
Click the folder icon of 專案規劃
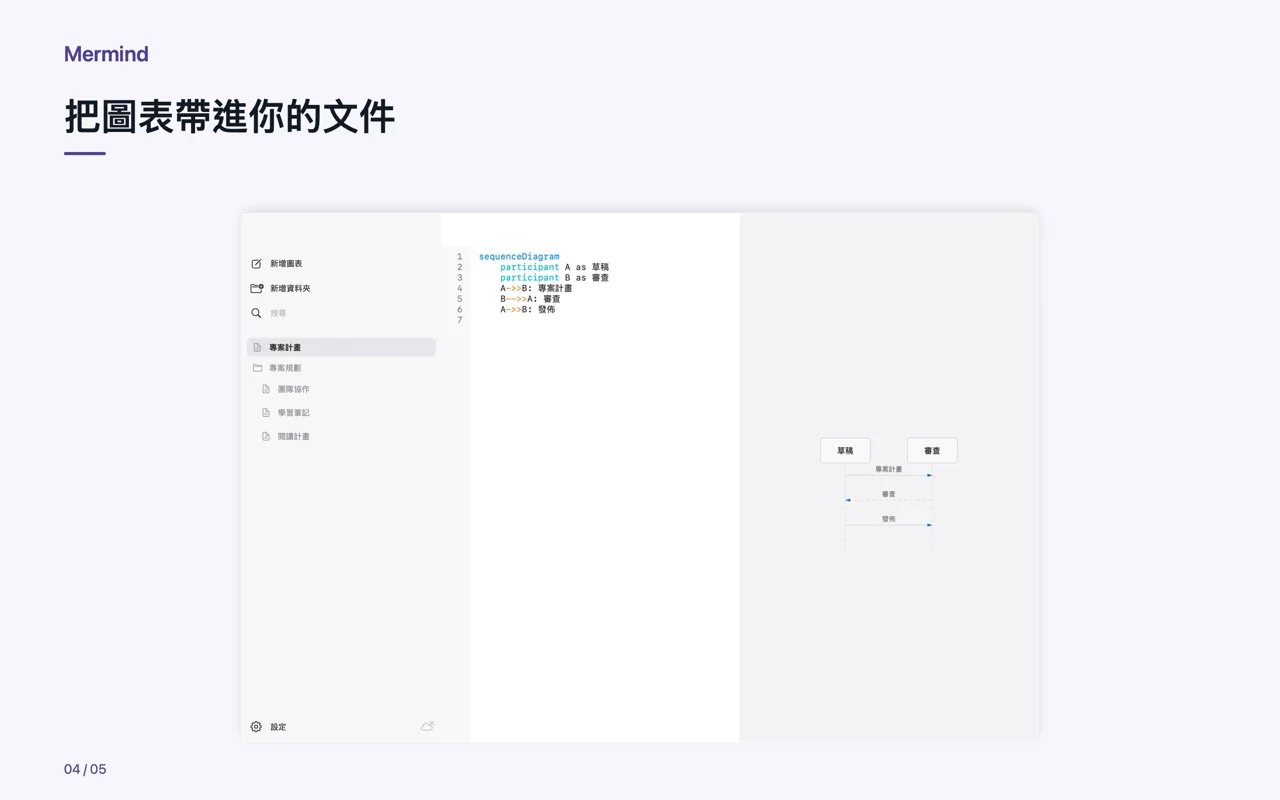pos(257,368)
